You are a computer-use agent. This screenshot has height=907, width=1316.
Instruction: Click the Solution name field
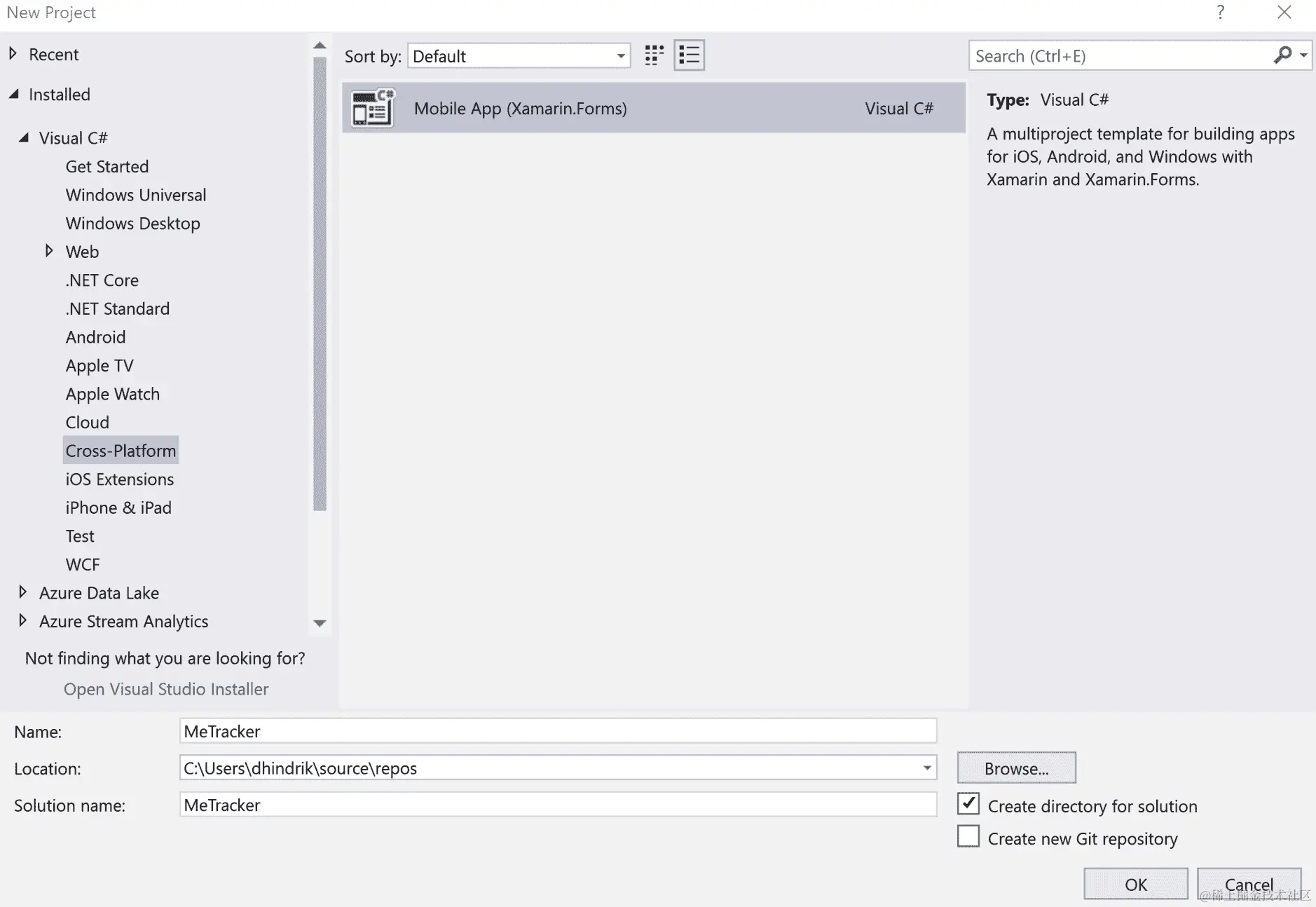[558, 805]
